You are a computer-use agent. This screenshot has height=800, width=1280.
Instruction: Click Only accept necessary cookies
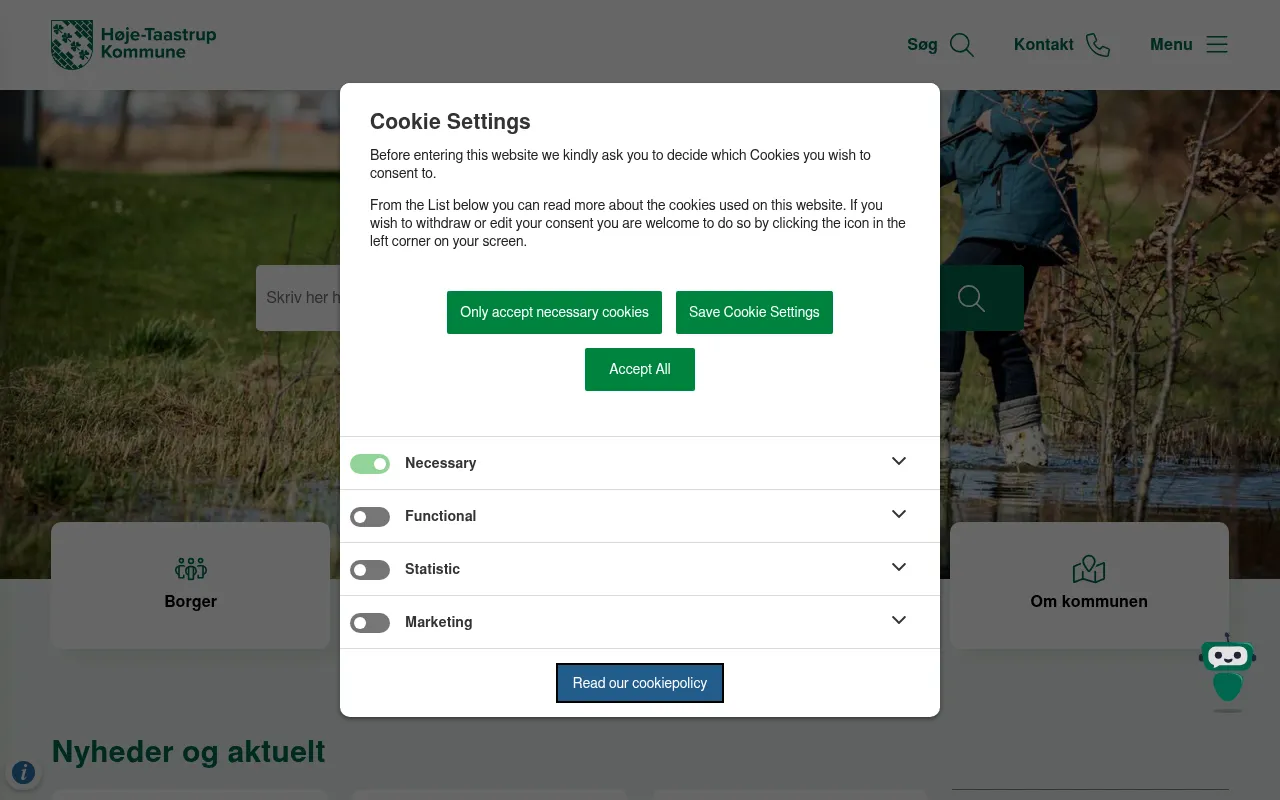(554, 312)
